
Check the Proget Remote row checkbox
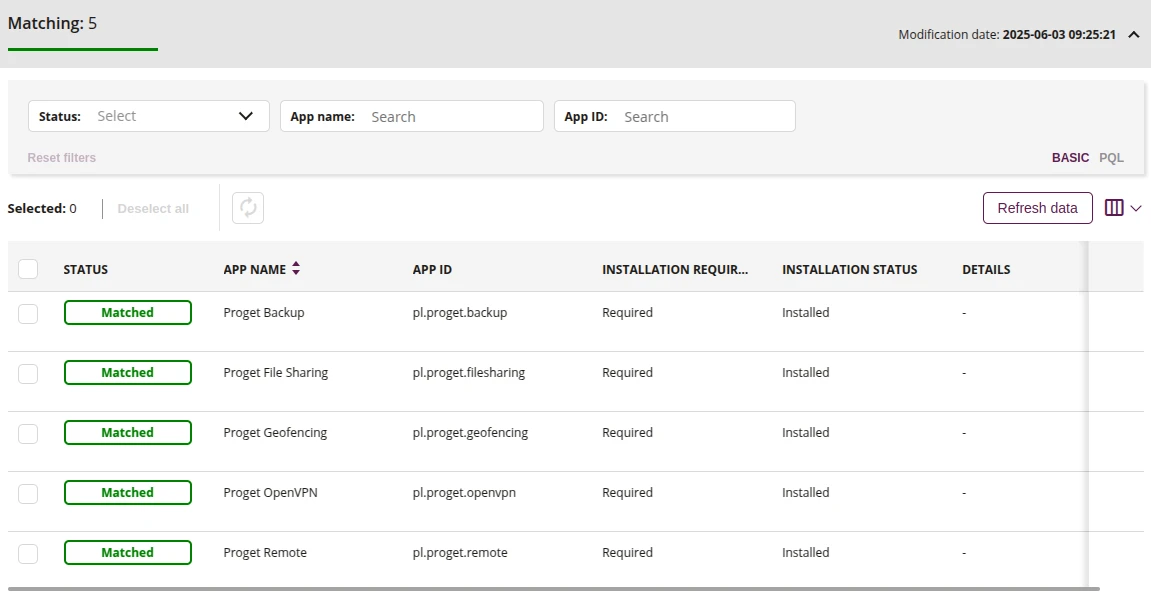point(28,554)
